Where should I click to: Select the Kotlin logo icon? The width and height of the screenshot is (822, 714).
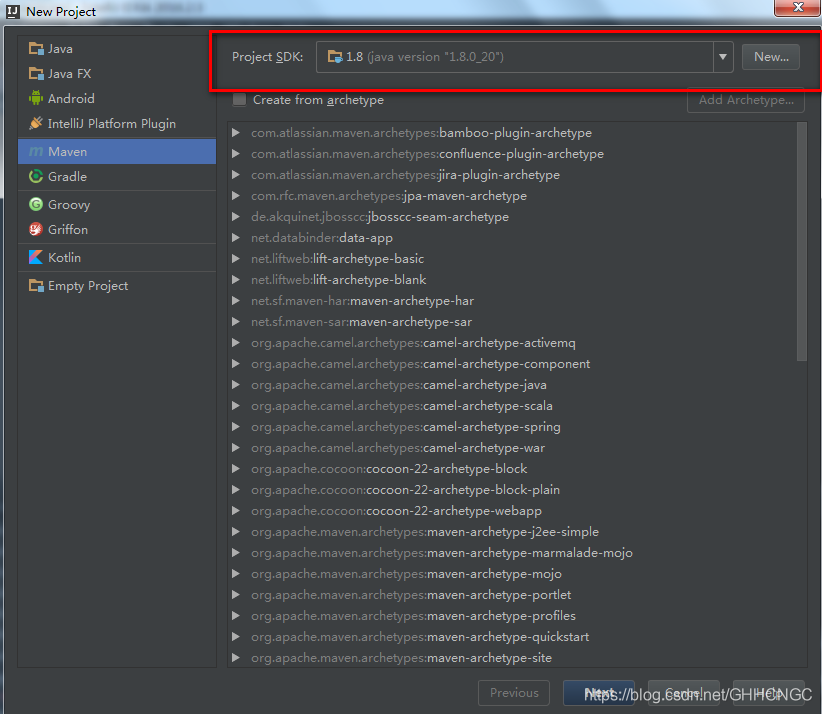tap(36, 257)
